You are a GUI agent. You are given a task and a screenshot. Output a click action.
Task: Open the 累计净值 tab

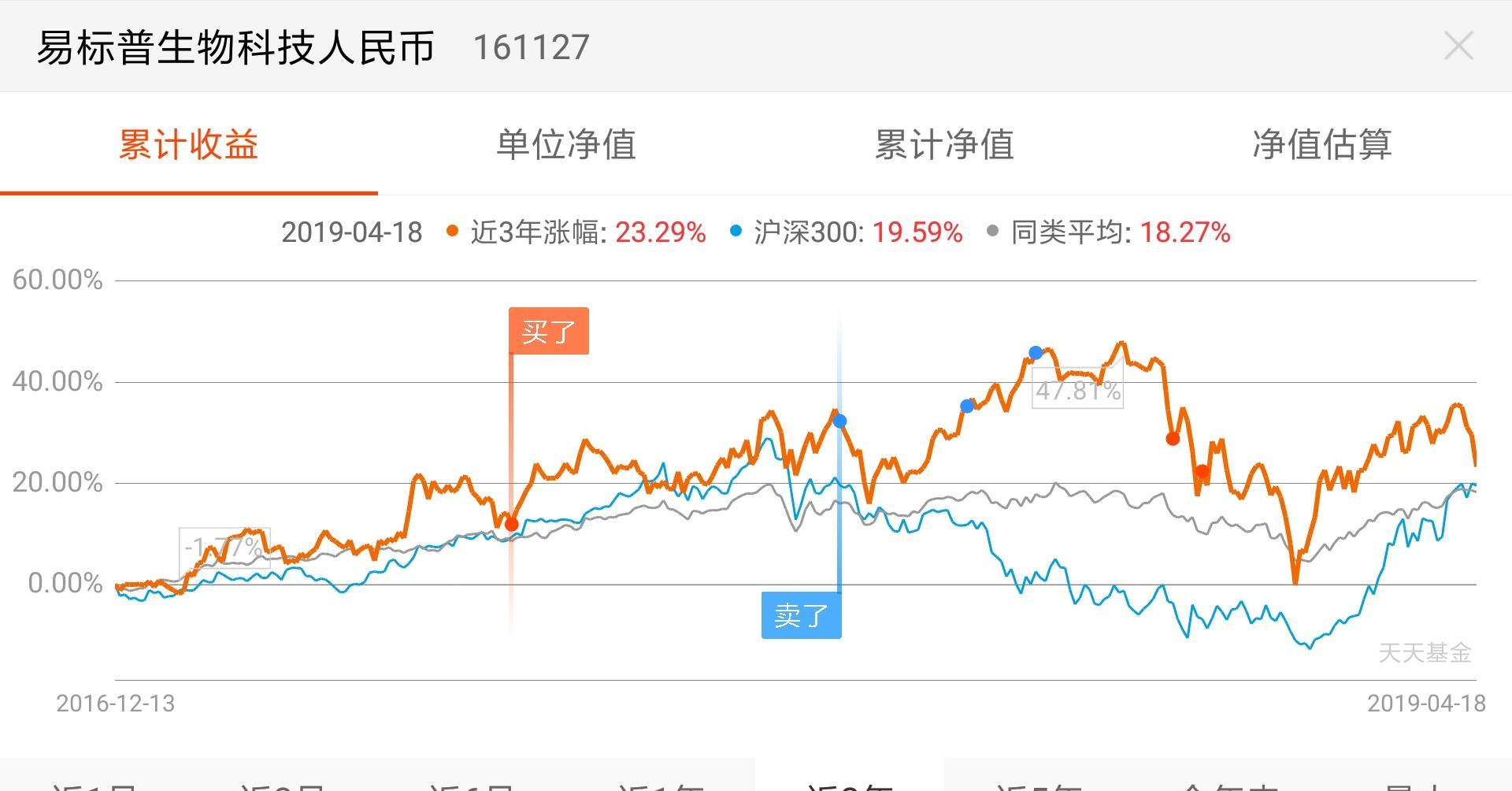point(944,145)
